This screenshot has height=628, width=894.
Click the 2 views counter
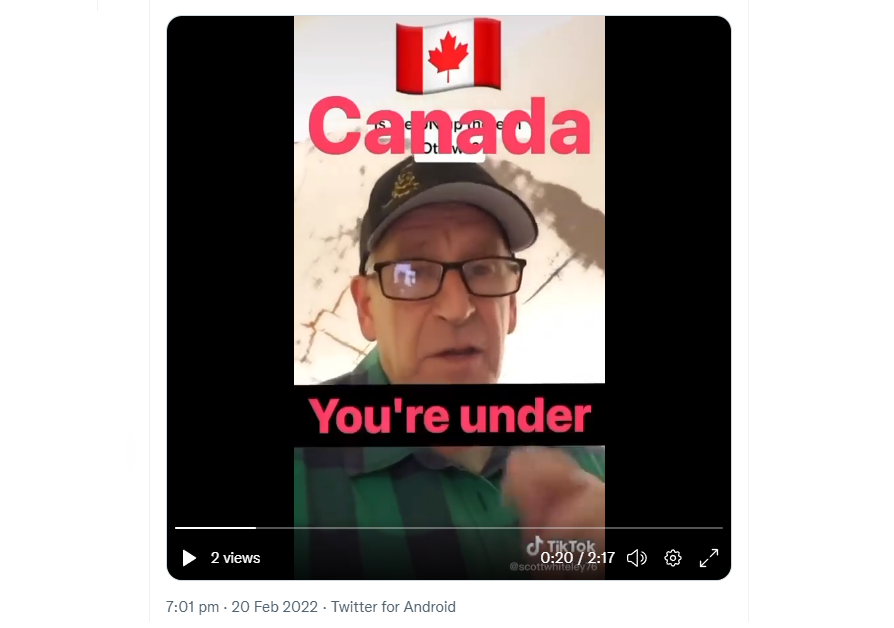click(x=235, y=558)
